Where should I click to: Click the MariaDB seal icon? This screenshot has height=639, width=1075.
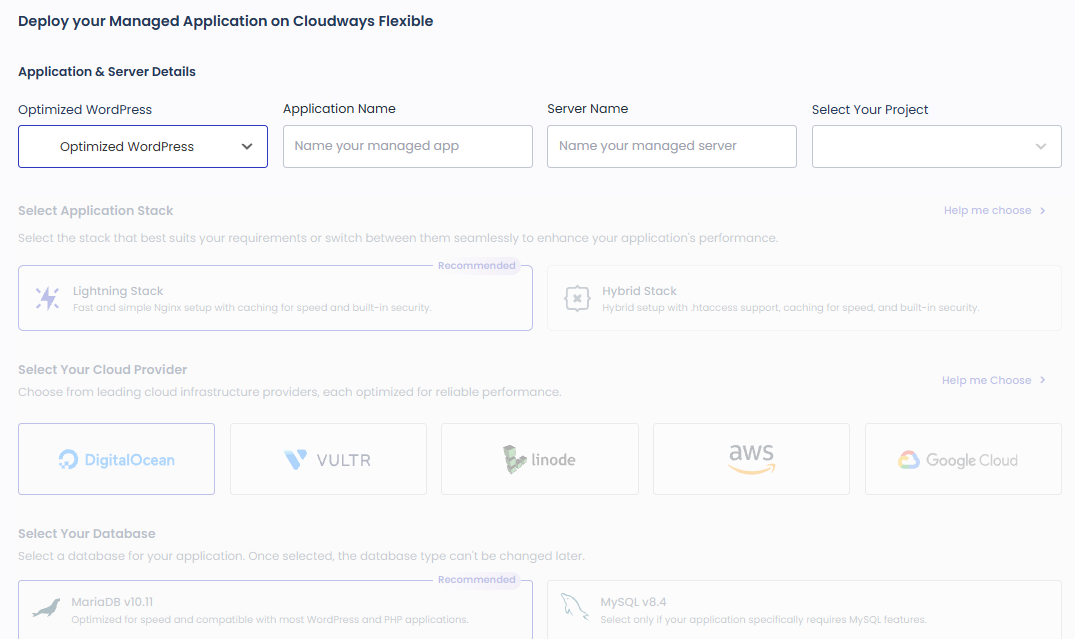[x=46, y=608]
